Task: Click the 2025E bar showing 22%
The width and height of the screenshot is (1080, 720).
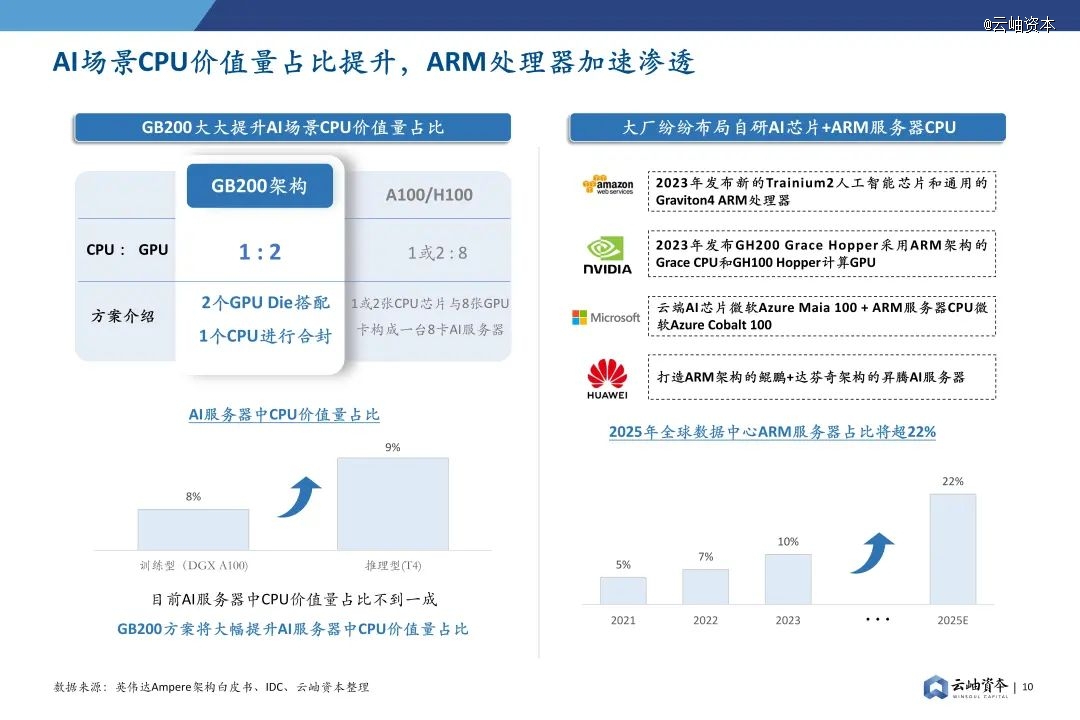Action: (x=952, y=548)
